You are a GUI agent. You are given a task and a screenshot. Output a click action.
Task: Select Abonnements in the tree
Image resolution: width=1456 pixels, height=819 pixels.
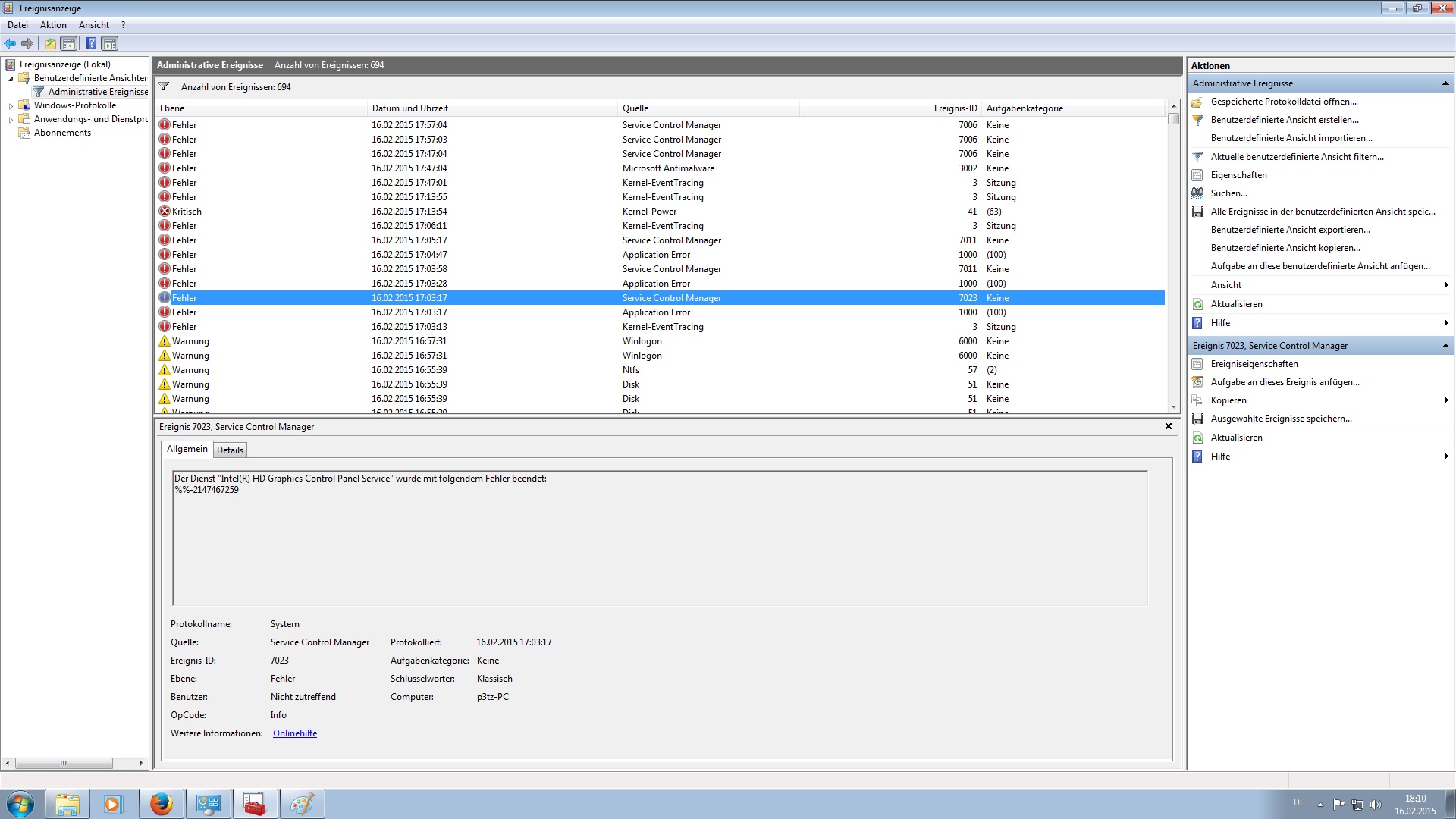coord(62,133)
